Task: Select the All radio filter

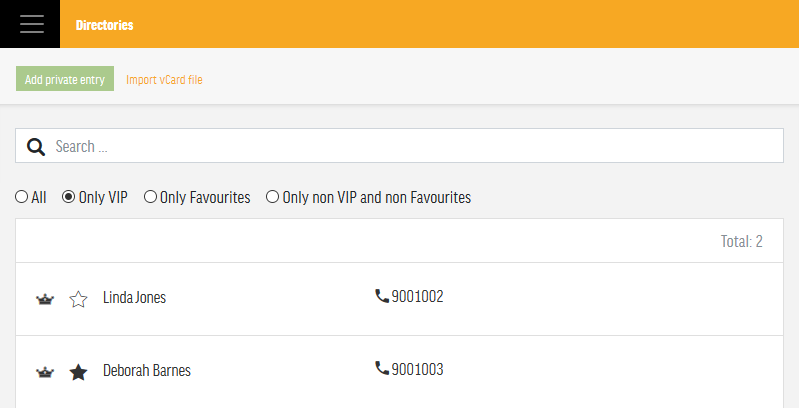Action: pyautogui.click(x=21, y=197)
